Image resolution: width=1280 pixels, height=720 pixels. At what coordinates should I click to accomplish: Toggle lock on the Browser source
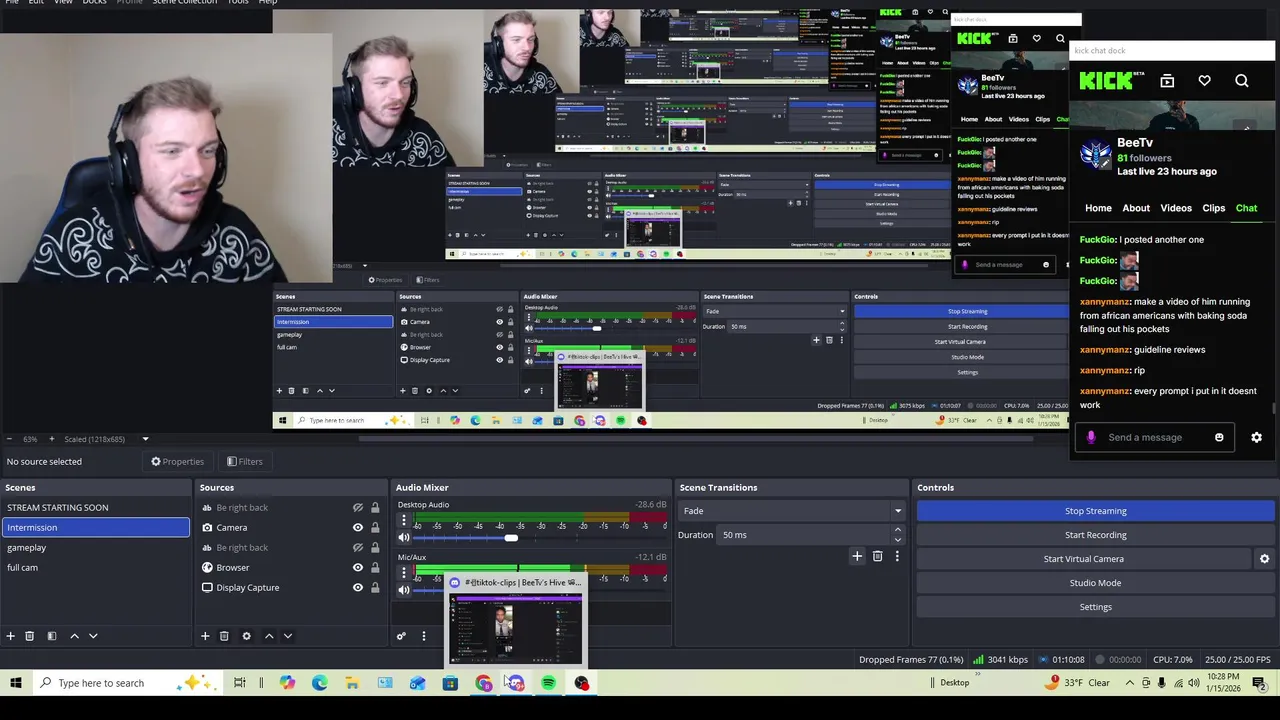point(375,568)
